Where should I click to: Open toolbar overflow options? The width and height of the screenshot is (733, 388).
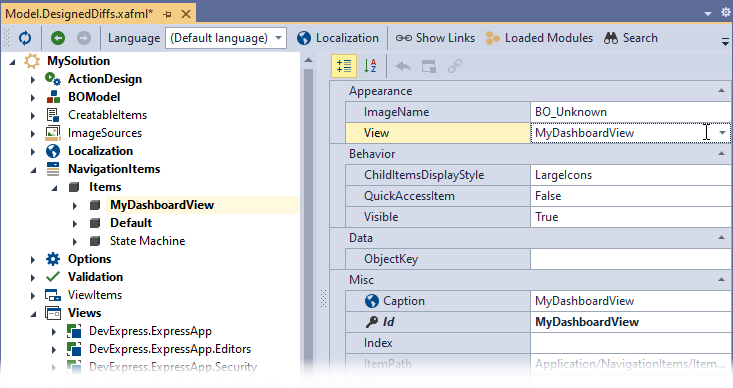[x=725, y=42]
